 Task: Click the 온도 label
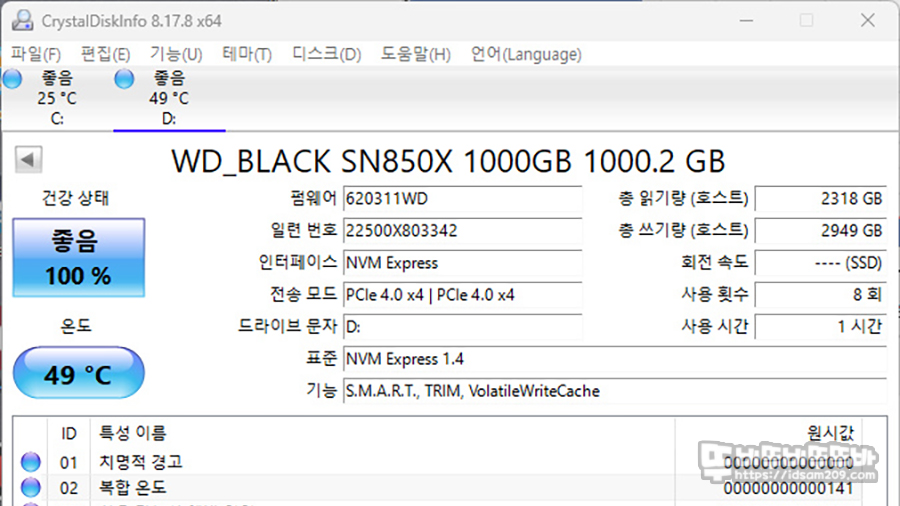pos(76,326)
